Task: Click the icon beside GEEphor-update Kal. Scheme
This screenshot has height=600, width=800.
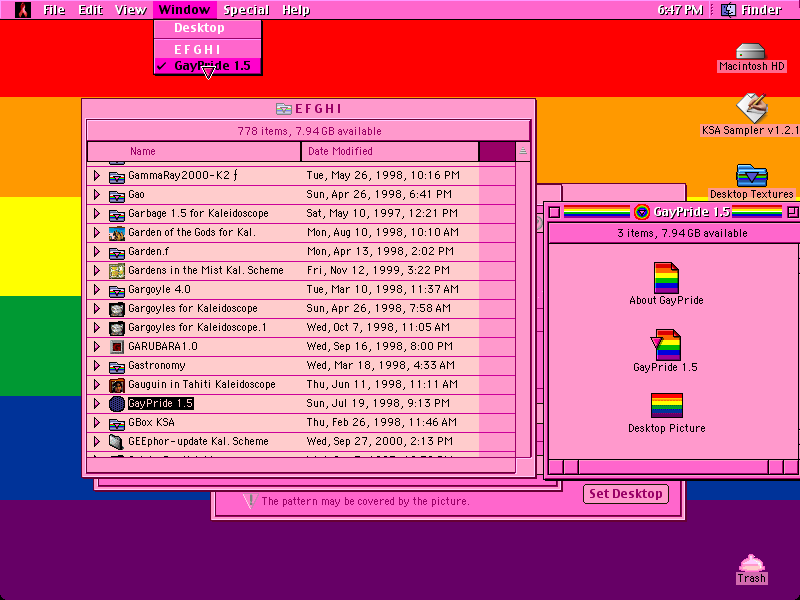Action: 117,442
